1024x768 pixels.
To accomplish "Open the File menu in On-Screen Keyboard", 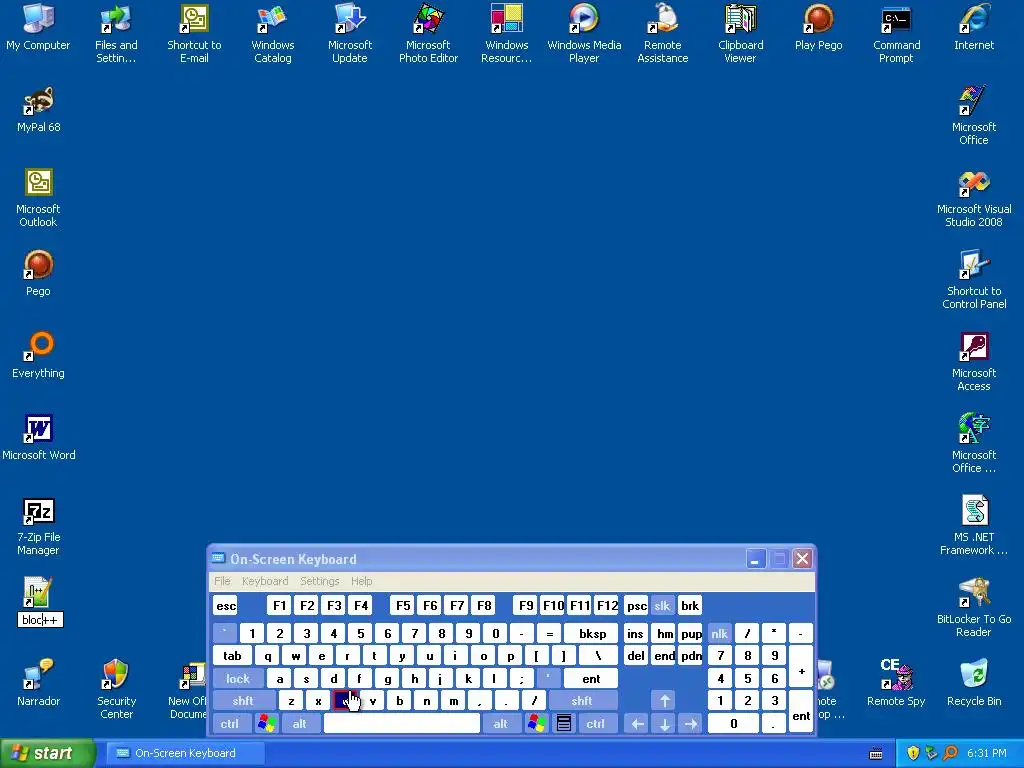I will [222, 581].
